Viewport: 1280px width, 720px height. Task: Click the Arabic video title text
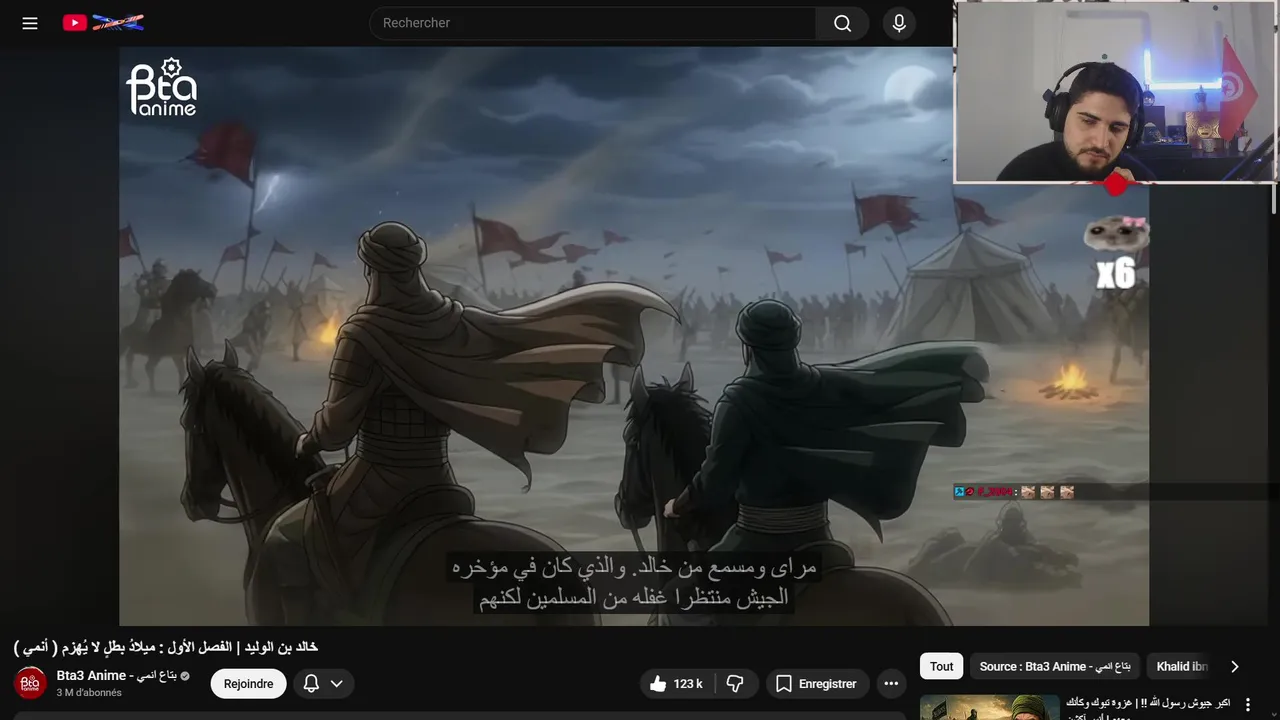coord(166,647)
